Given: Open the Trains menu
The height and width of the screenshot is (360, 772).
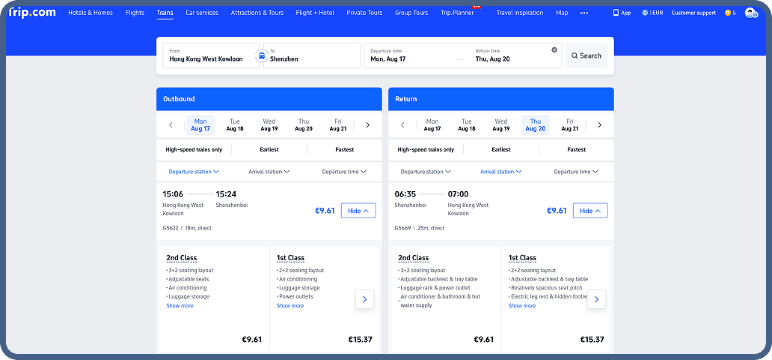Looking at the screenshot, I should [x=165, y=13].
